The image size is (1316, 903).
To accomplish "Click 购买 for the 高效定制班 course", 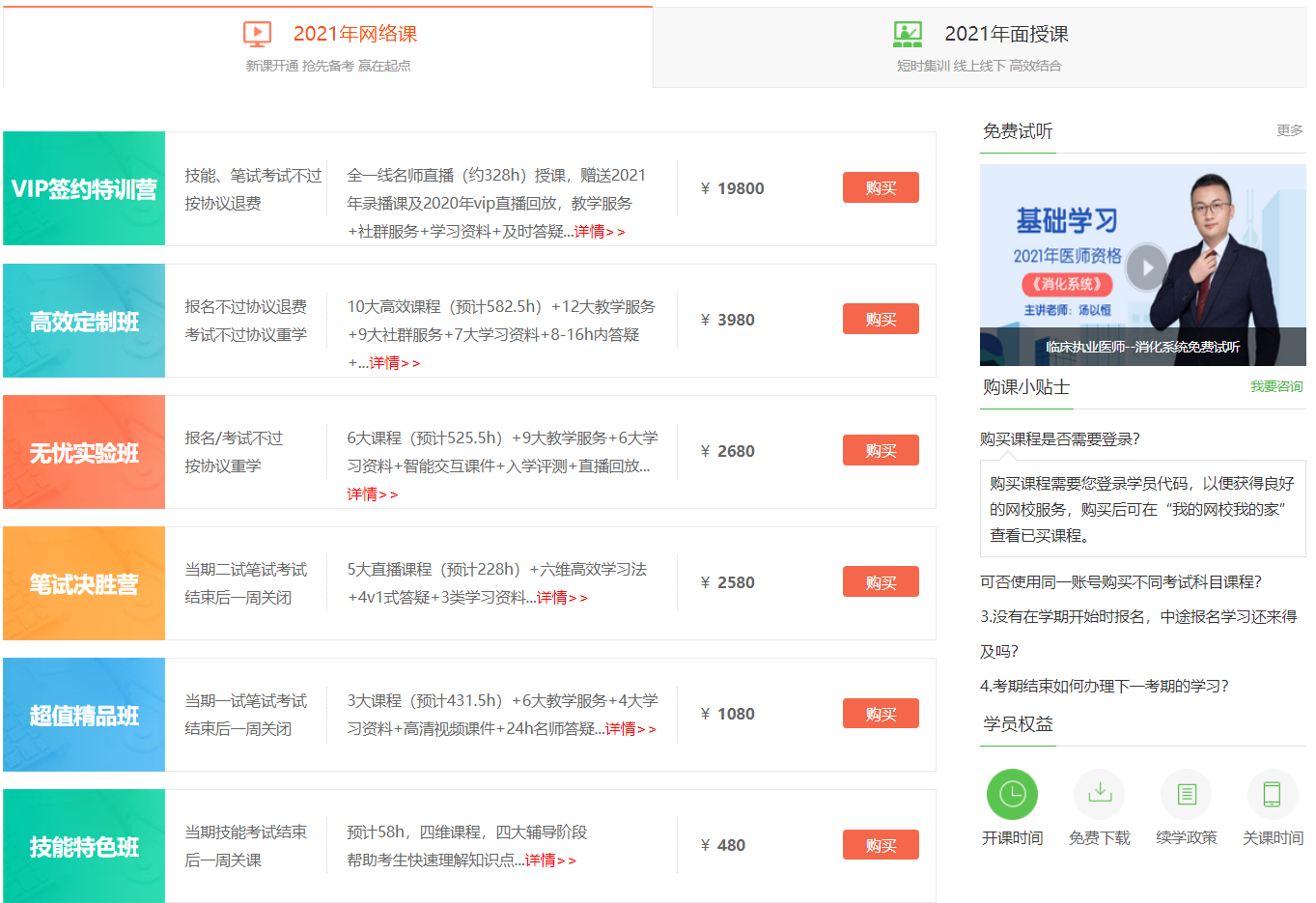I will click(x=880, y=319).
